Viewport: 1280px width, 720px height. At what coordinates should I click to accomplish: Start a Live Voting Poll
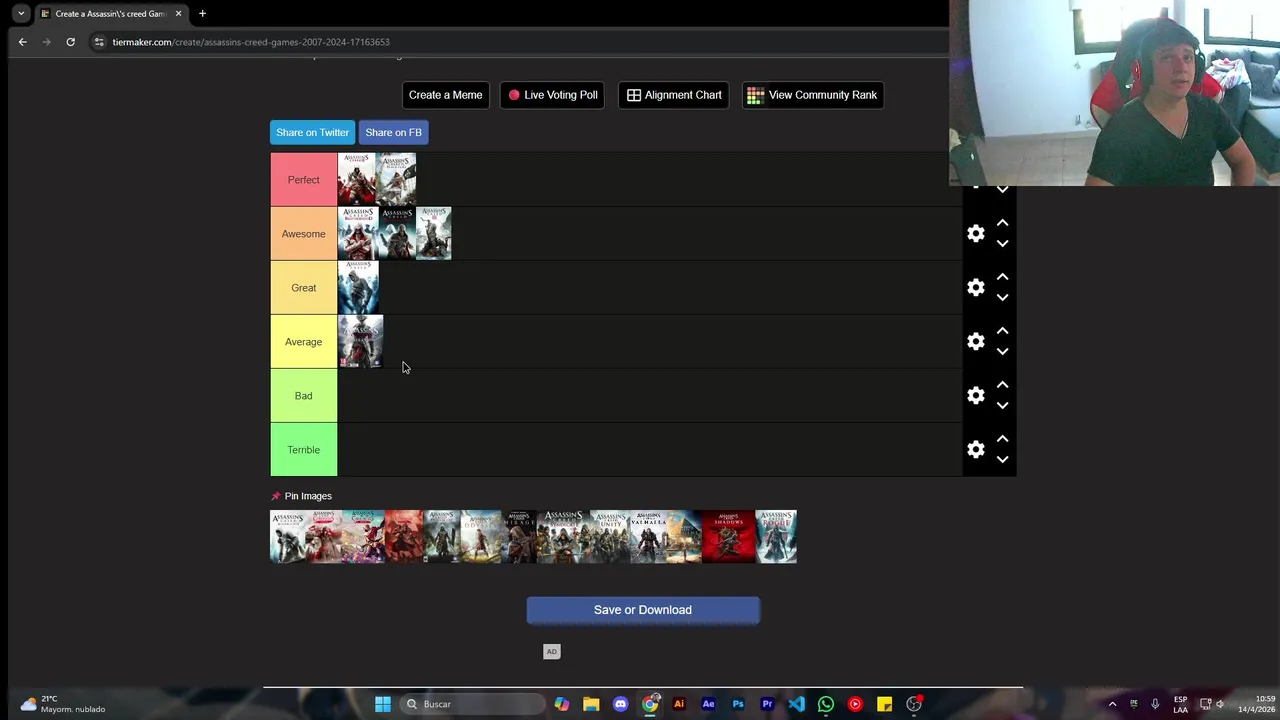coord(552,95)
